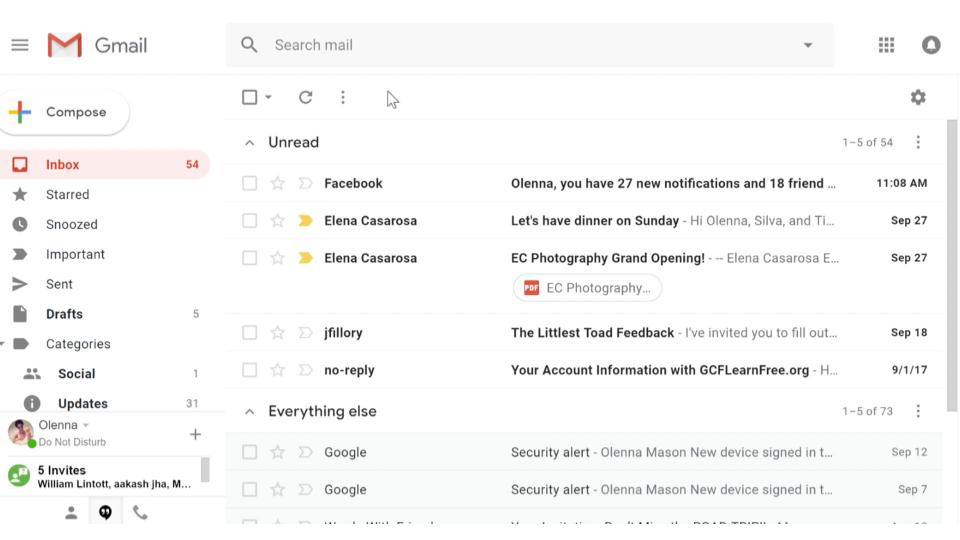Image resolution: width=960 pixels, height=540 pixels.
Task: Open the account notifications bell icon
Action: [931, 45]
